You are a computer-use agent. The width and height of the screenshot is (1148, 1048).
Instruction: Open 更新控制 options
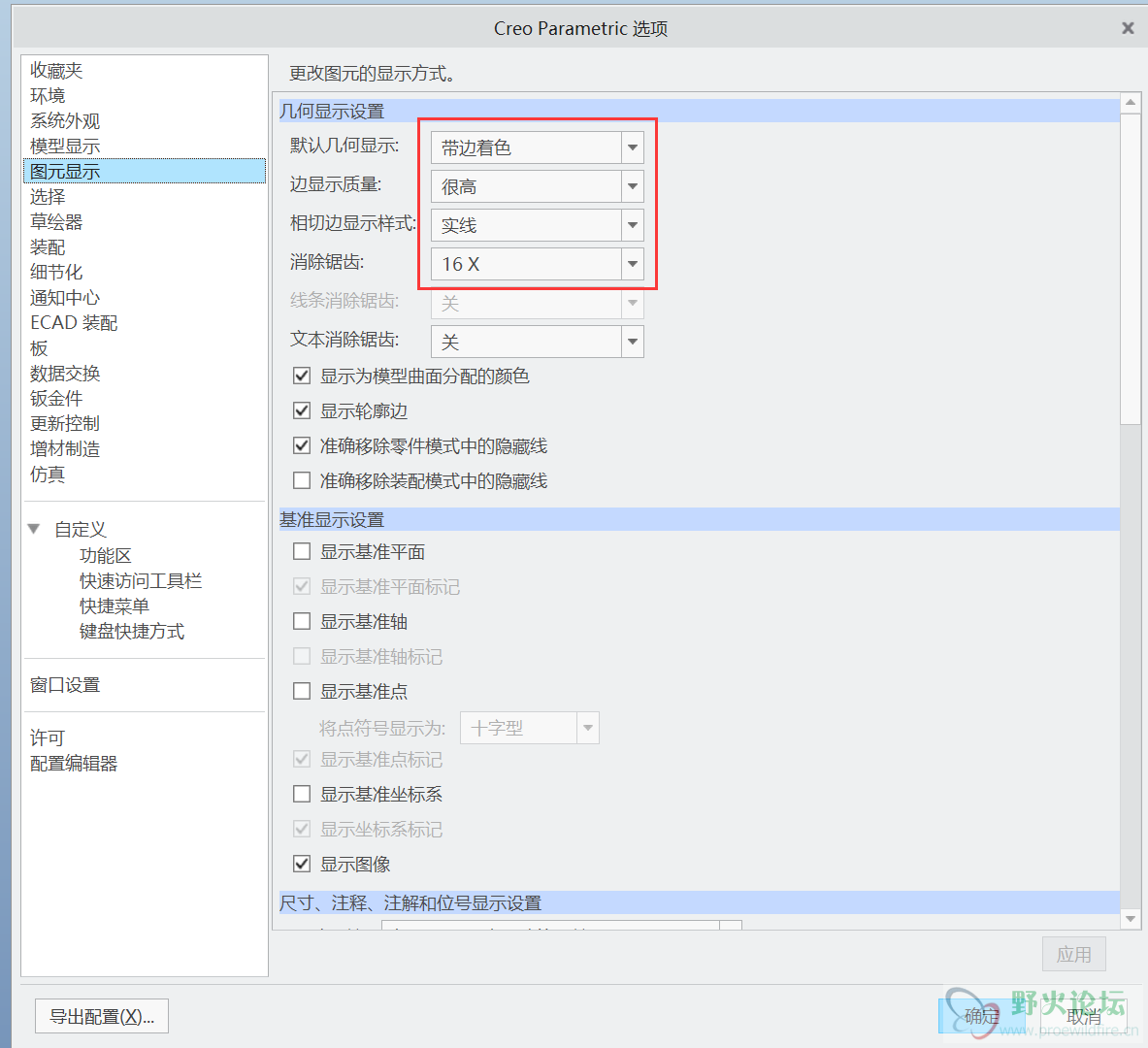[65, 423]
